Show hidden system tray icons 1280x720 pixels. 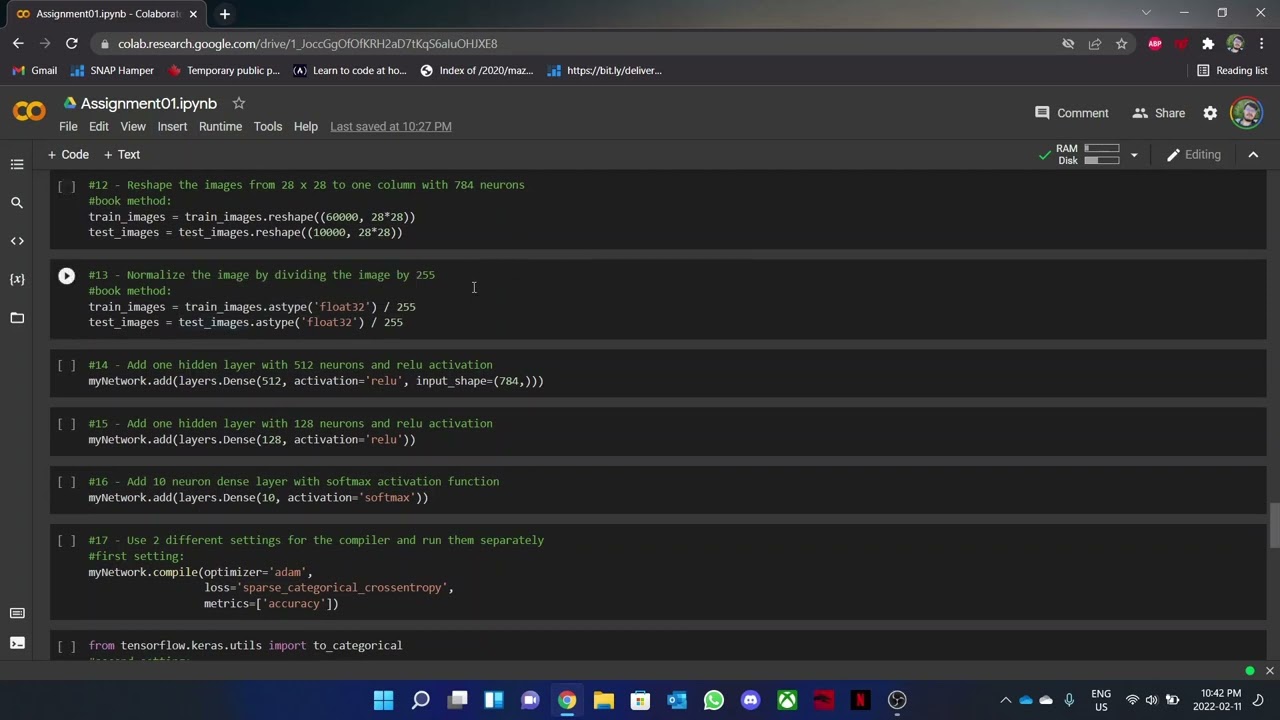coord(1005,700)
